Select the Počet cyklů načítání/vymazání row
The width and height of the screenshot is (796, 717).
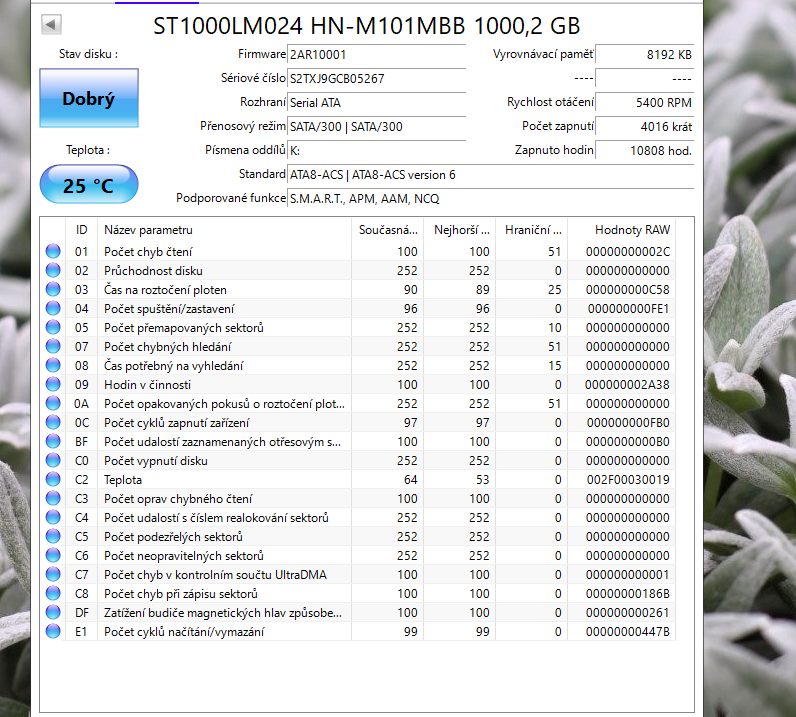click(x=358, y=631)
